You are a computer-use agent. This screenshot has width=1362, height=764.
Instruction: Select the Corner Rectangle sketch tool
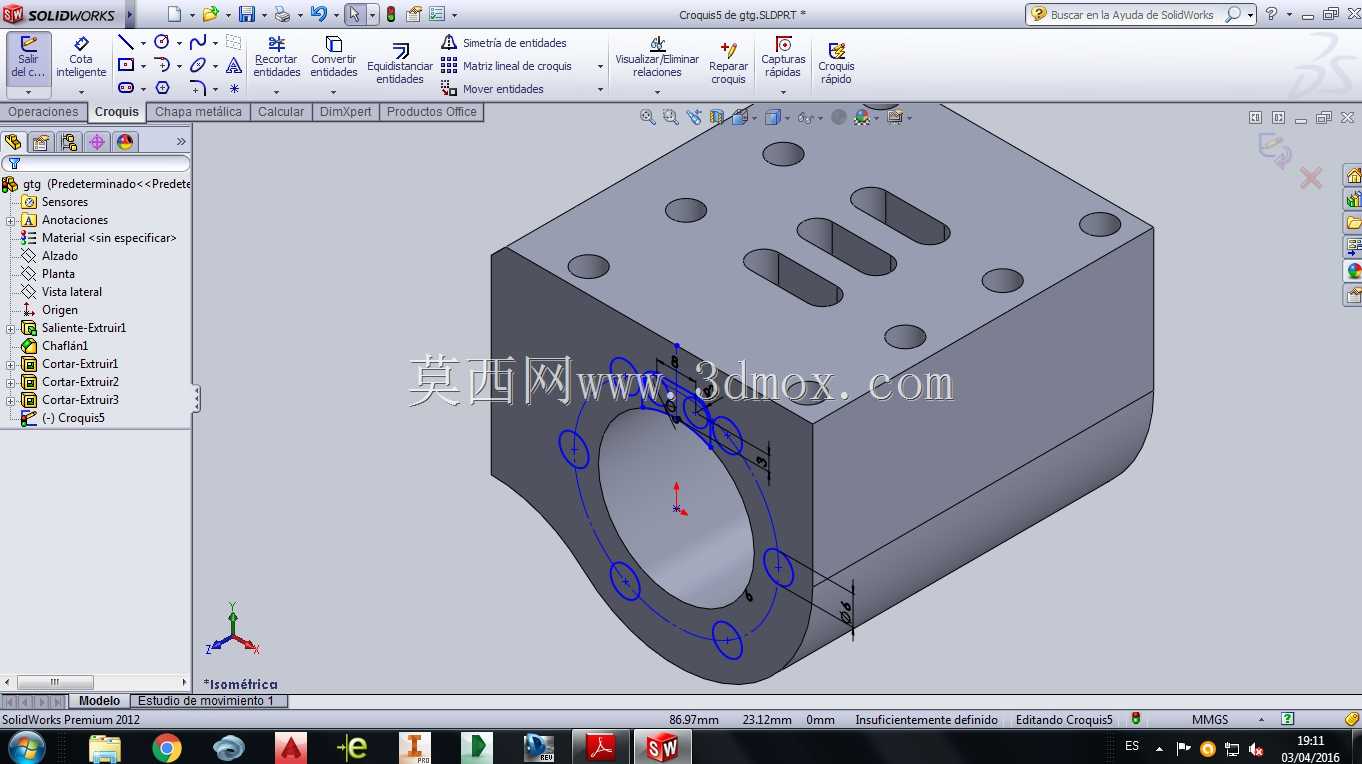(x=126, y=65)
